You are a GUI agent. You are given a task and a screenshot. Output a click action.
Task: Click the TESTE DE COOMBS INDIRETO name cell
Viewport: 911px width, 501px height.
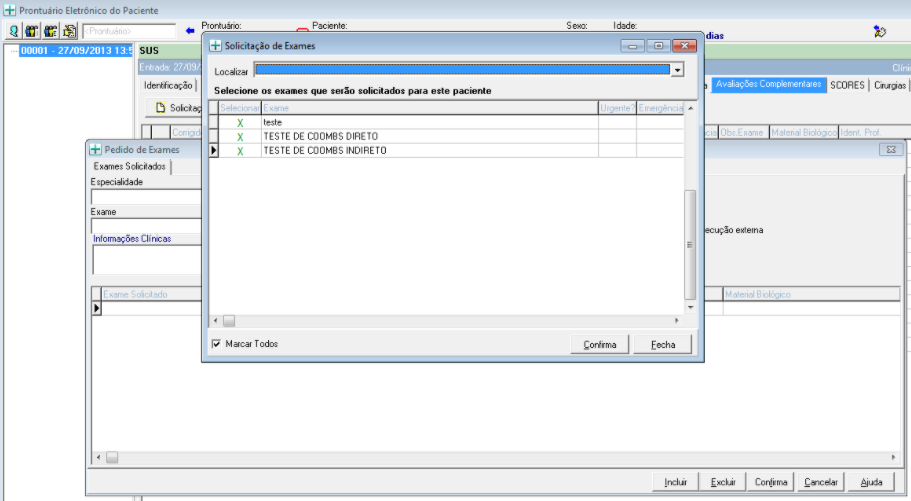tap(430, 151)
